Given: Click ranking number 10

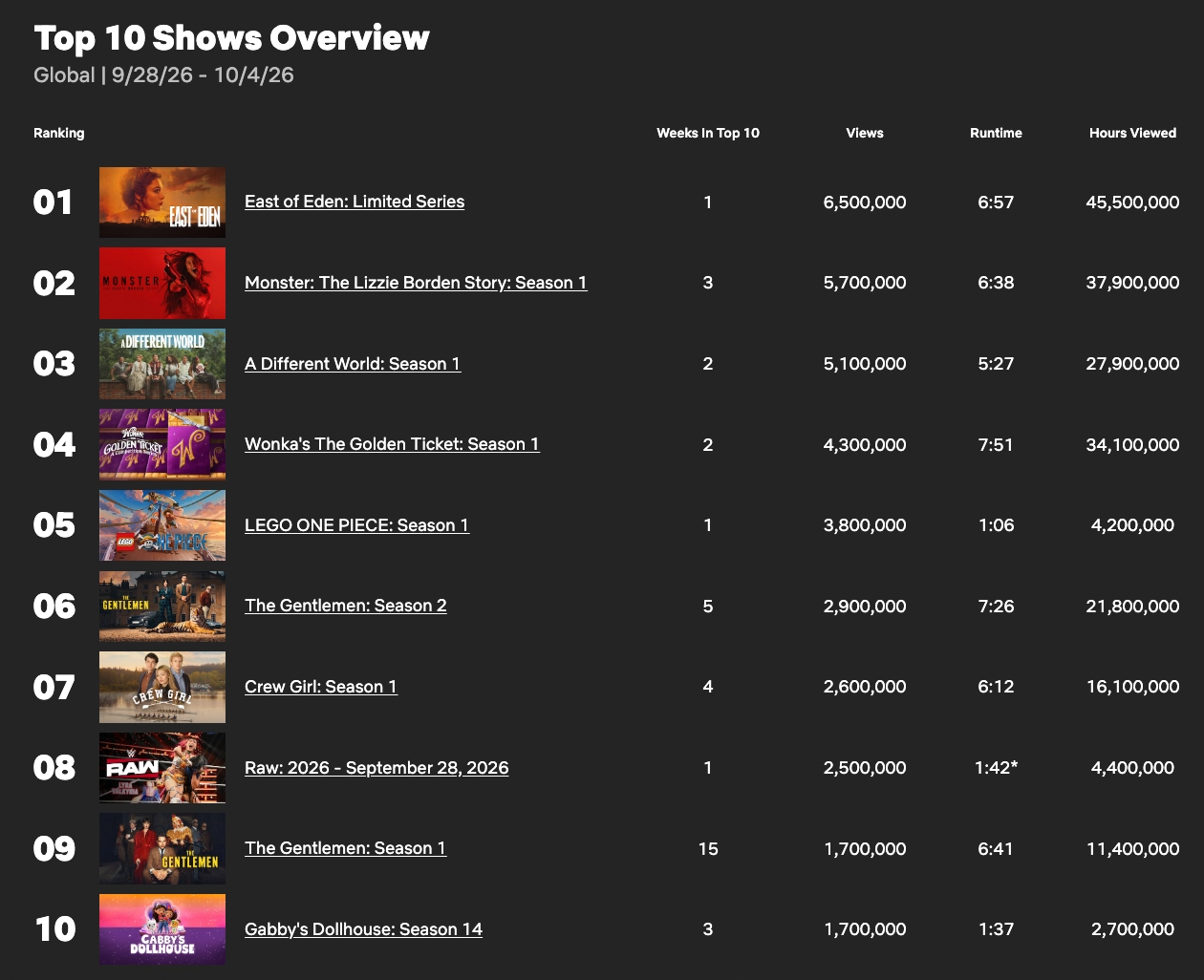Looking at the screenshot, I should pos(54,929).
